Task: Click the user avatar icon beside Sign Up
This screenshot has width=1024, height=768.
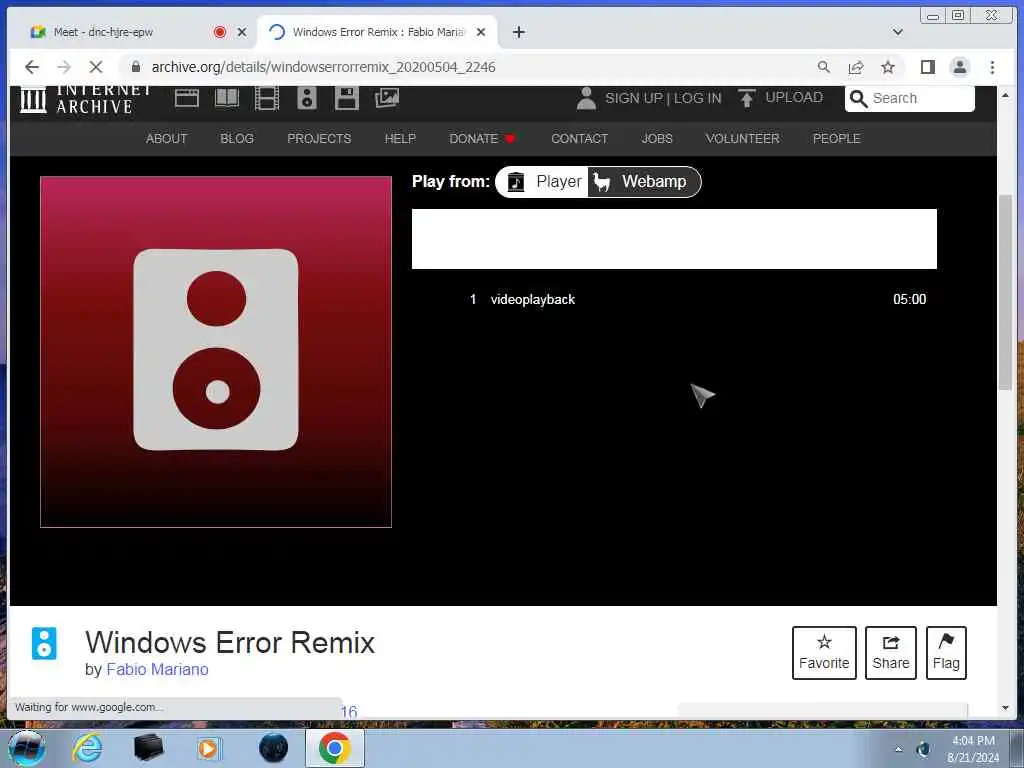Action: coord(586,98)
